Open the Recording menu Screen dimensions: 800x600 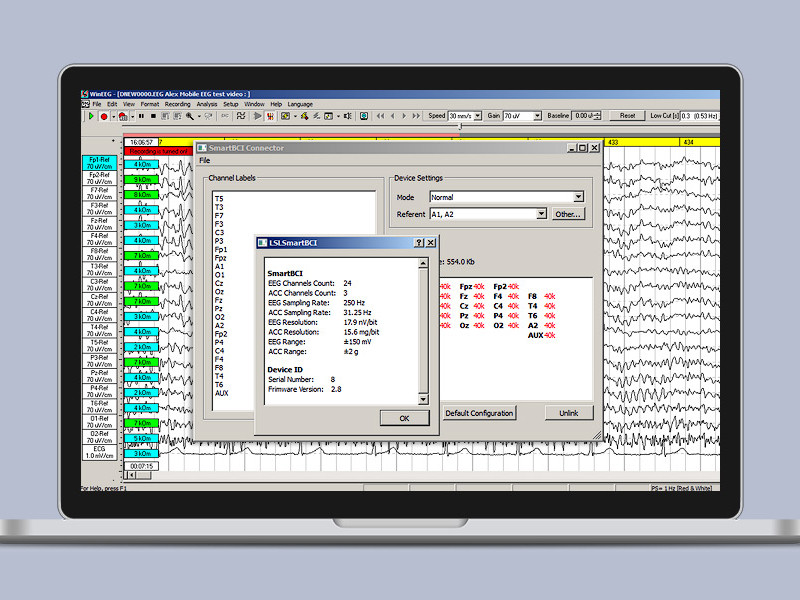tap(177, 104)
